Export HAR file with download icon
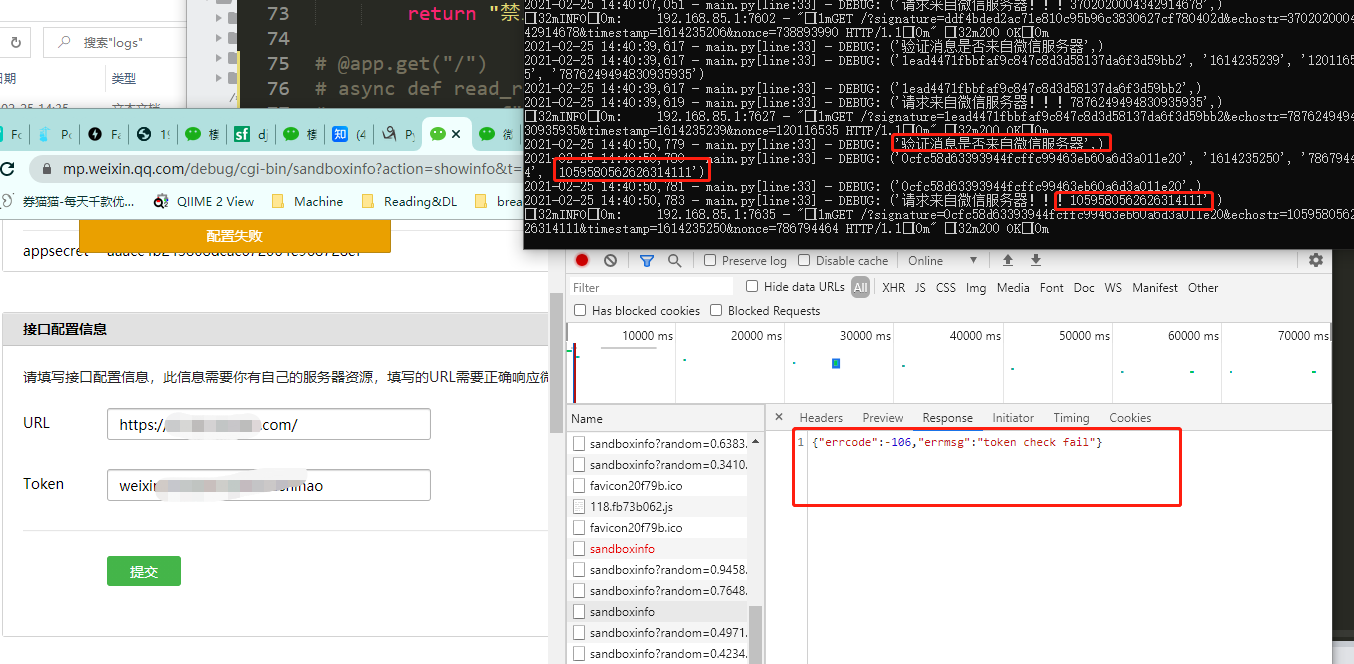Viewport: 1354px width, 664px height. click(1035, 260)
